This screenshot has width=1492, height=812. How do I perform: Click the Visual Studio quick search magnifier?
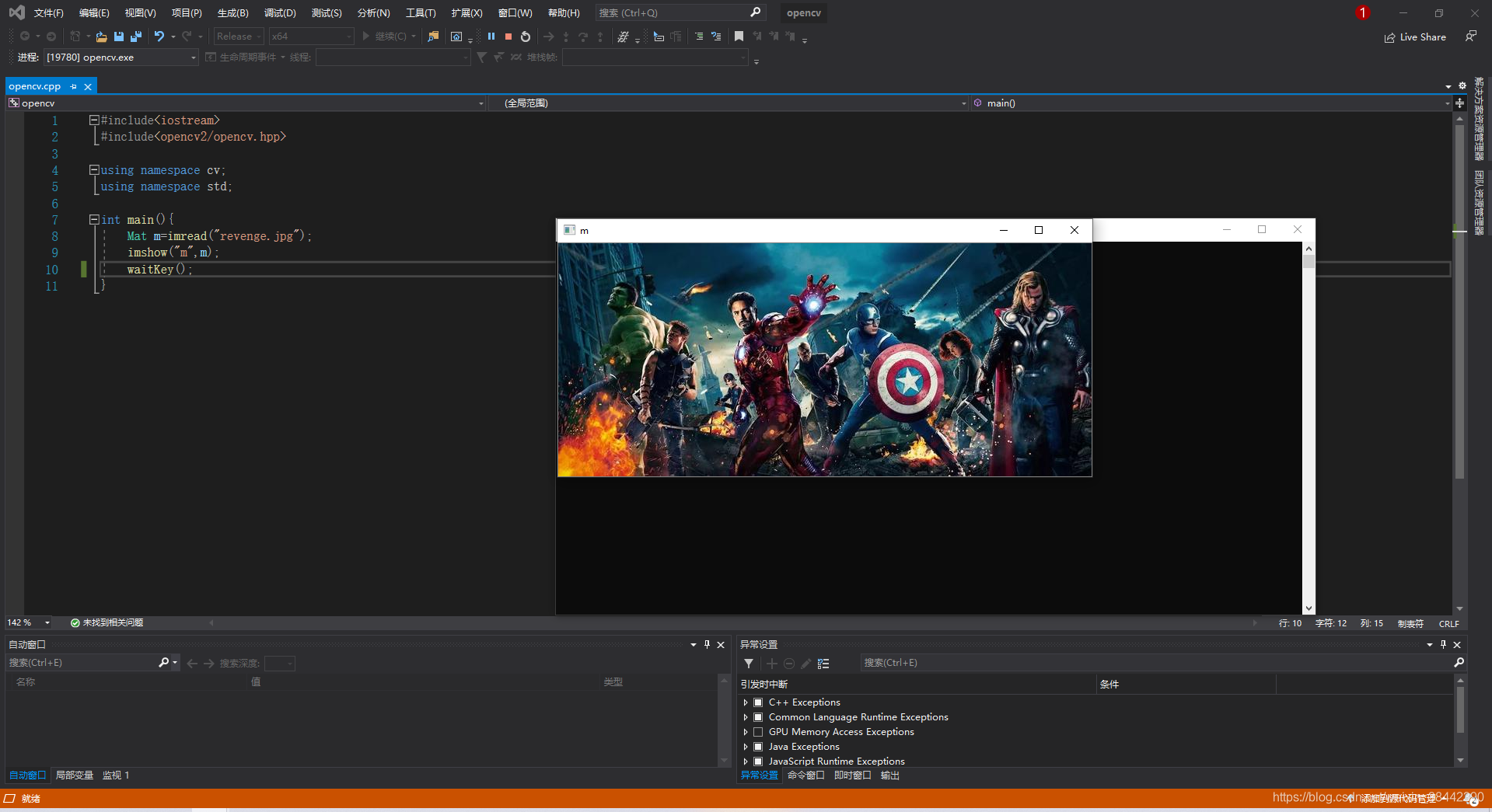tap(755, 12)
